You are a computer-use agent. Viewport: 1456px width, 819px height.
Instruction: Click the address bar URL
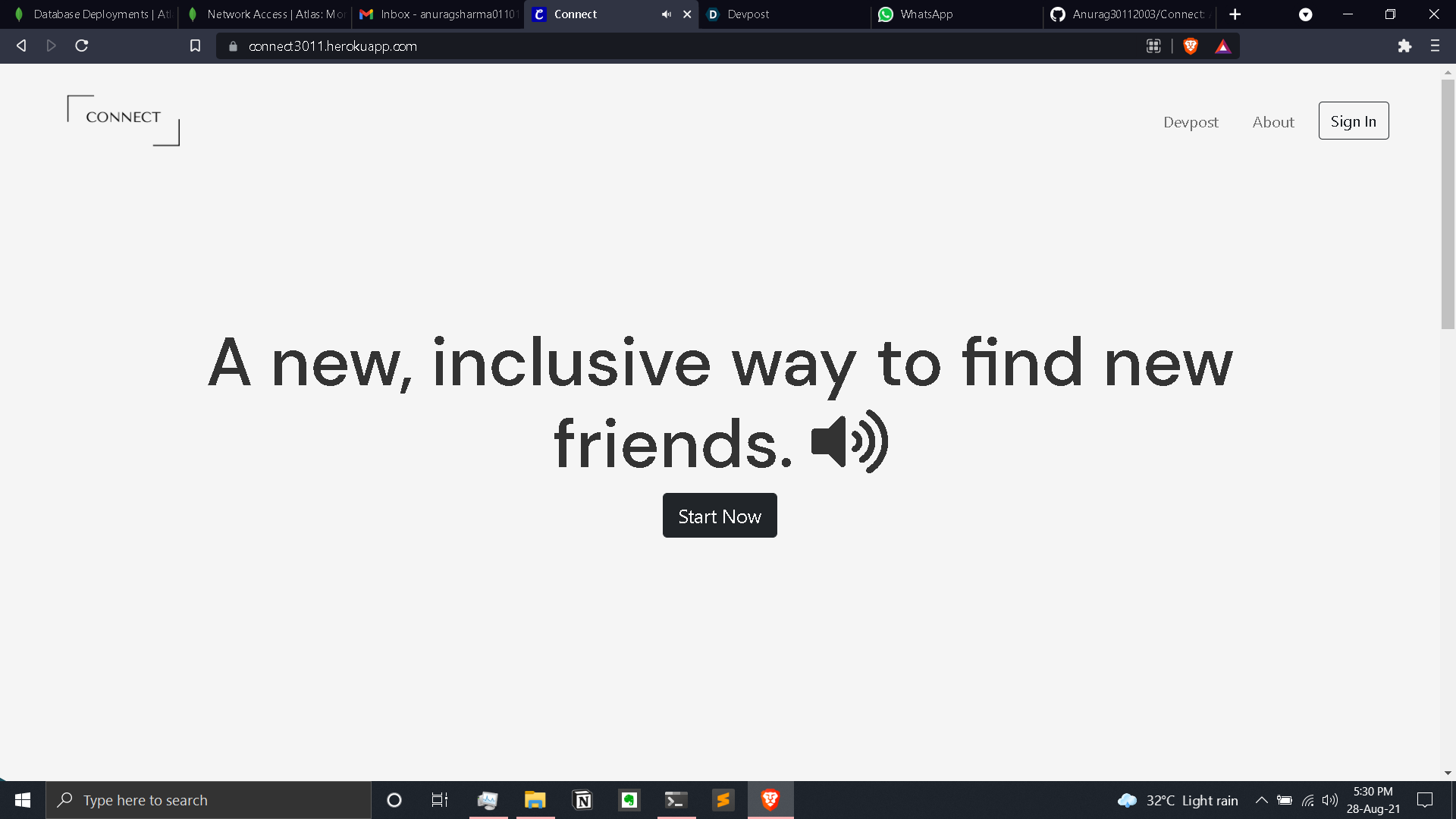332,46
